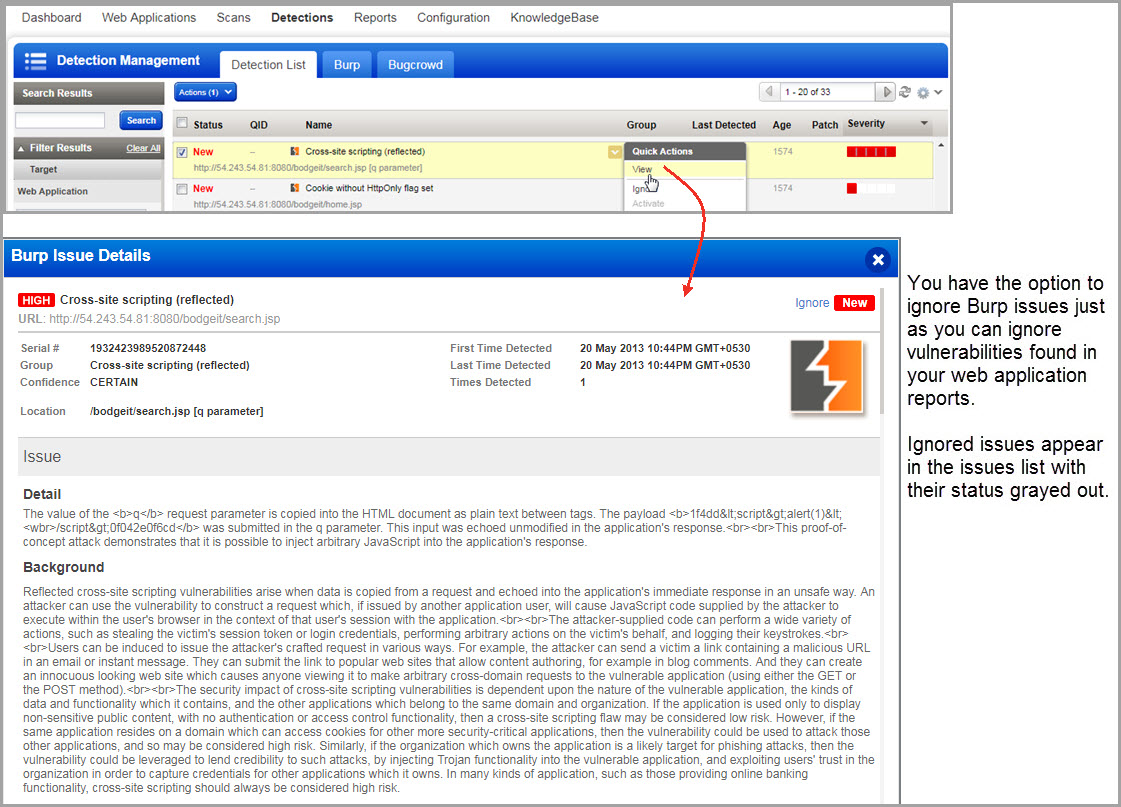Image resolution: width=1121 pixels, height=807 pixels.
Task: Switch to the Detection List tab
Action: [x=268, y=64]
